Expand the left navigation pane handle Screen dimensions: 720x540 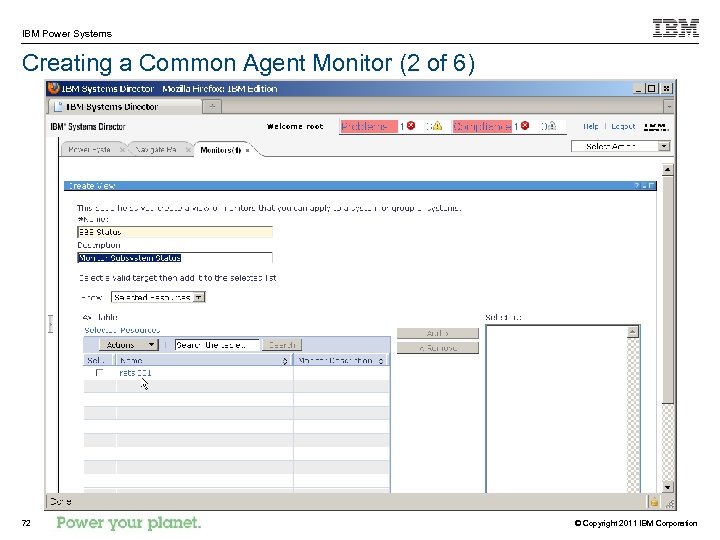pos(51,324)
